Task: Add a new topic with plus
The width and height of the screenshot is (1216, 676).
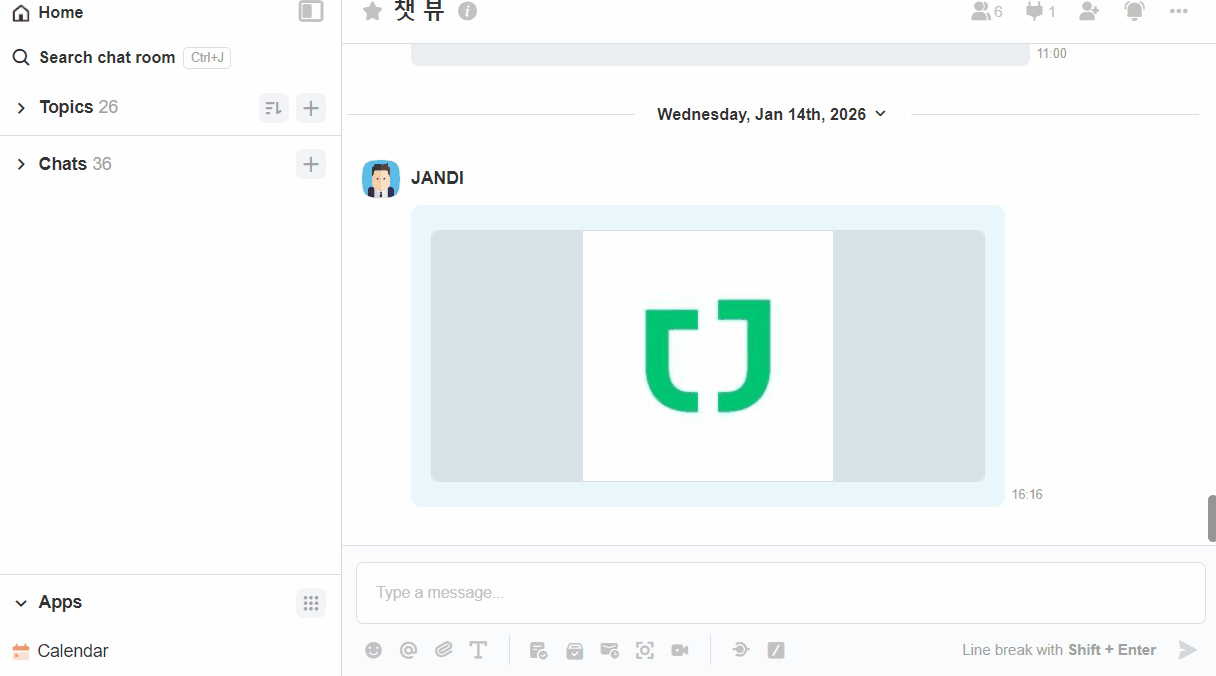Action: click(x=311, y=108)
